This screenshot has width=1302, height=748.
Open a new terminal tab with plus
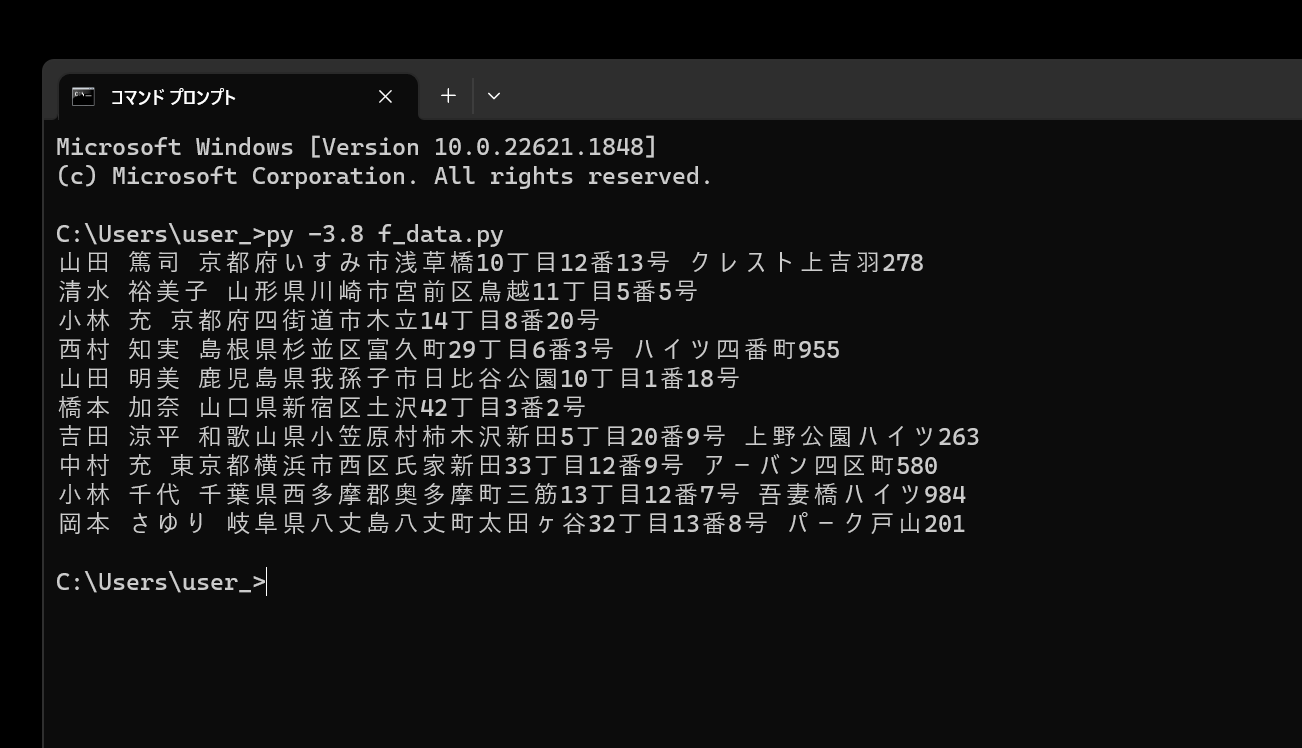coord(448,96)
